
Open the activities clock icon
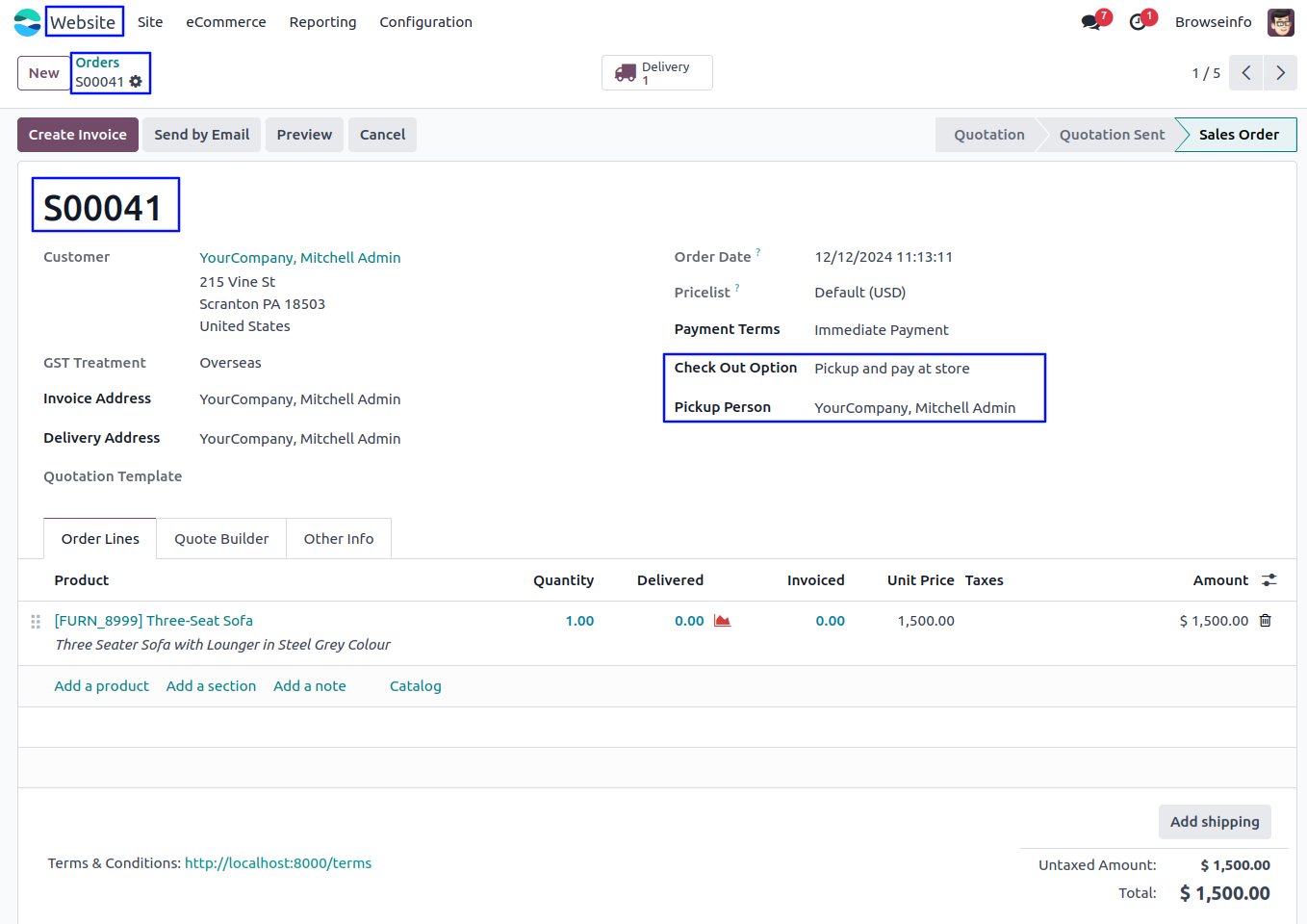point(1138,22)
